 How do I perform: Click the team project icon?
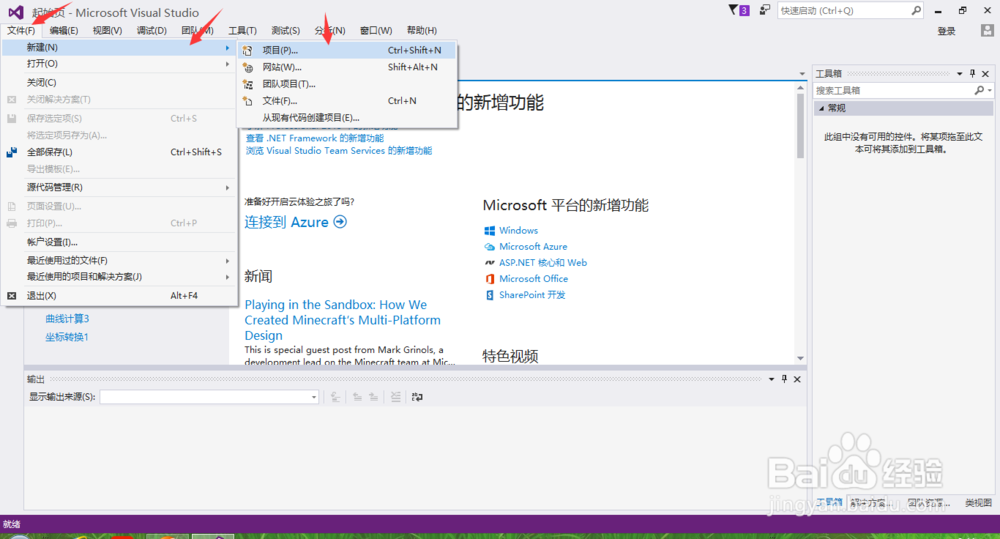pyautogui.click(x=247, y=84)
